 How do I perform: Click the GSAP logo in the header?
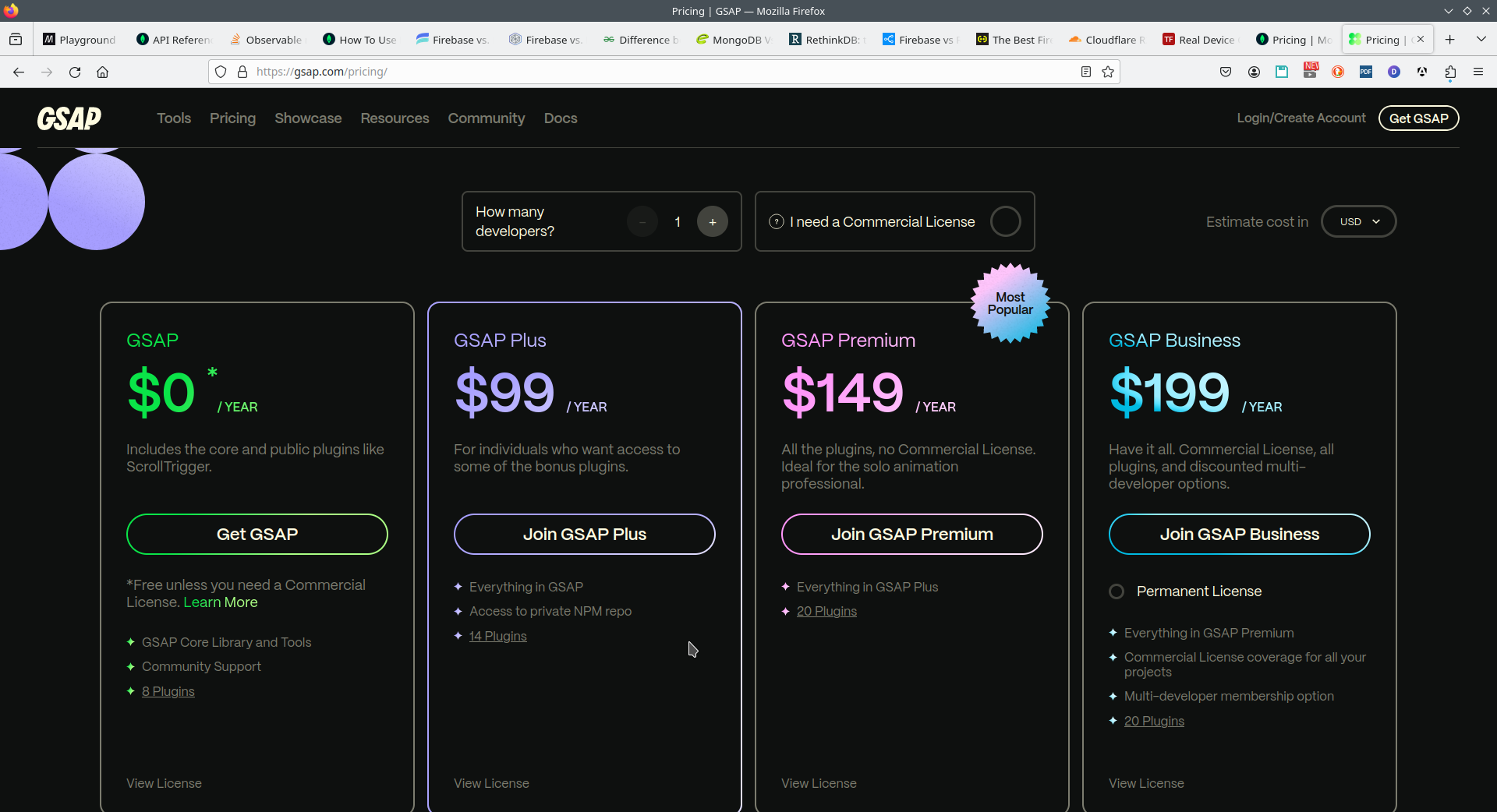[x=69, y=118]
